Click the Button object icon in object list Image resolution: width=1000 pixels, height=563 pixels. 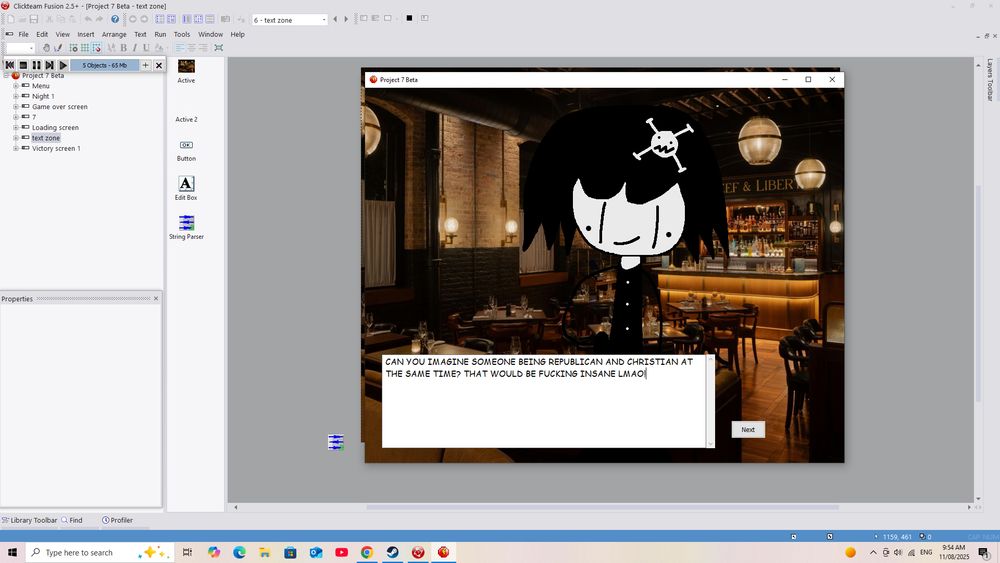click(186, 145)
